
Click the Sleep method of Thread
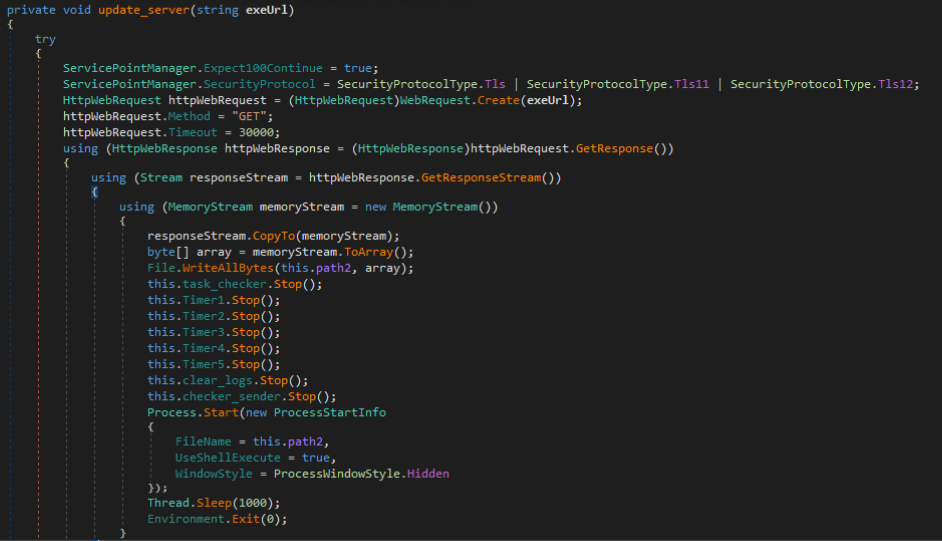point(214,503)
